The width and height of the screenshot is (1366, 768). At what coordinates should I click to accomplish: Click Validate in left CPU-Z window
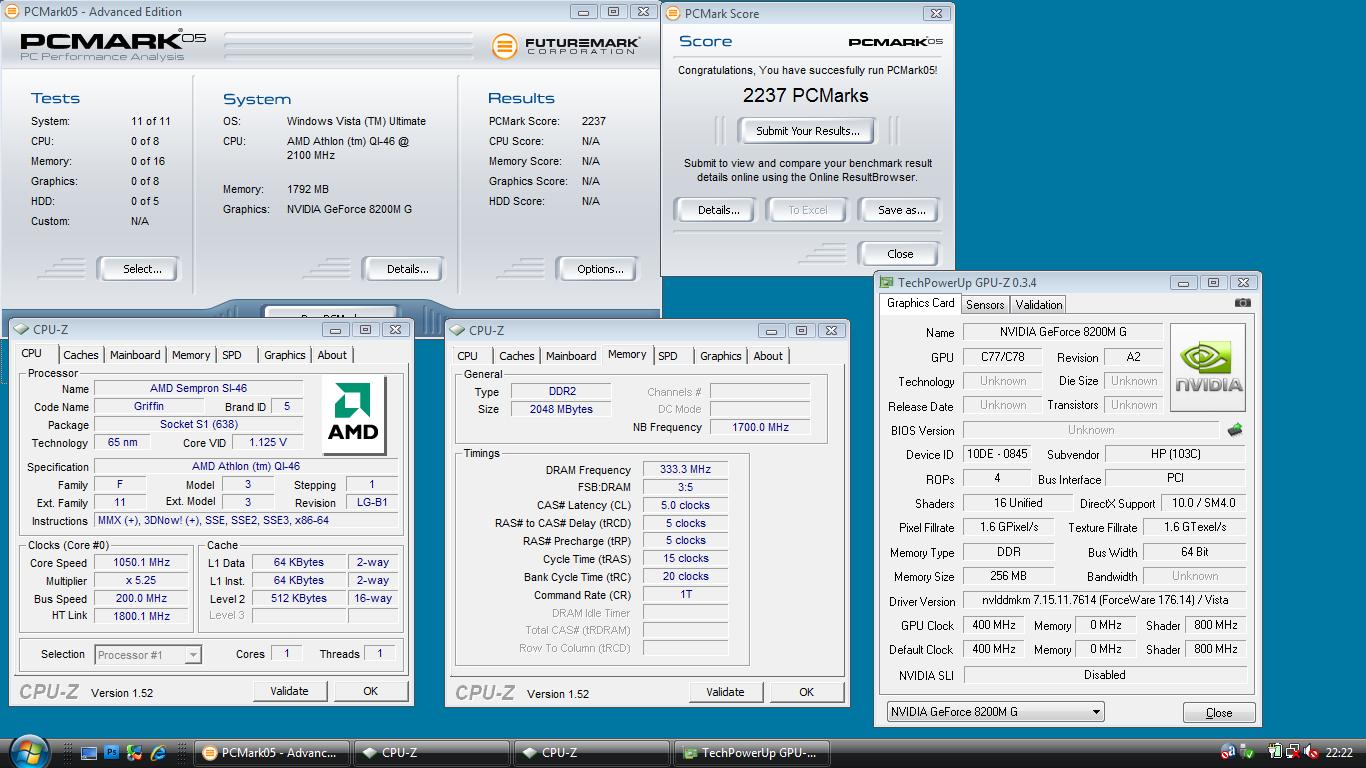[x=289, y=691]
